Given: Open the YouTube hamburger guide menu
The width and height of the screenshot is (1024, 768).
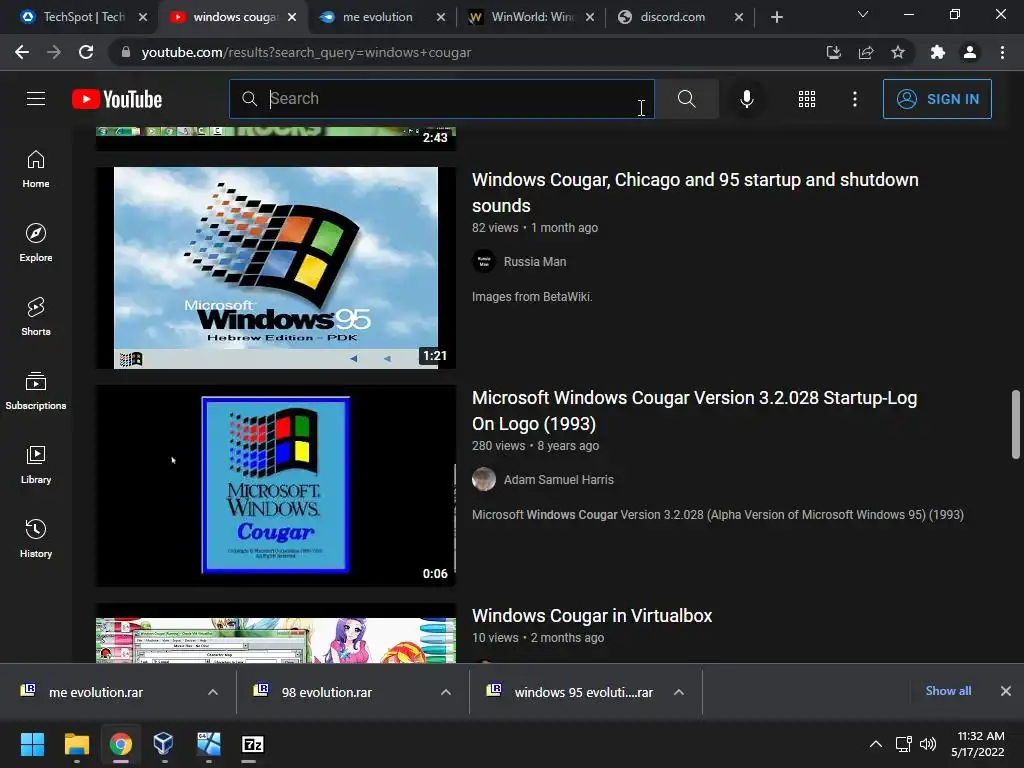Looking at the screenshot, I should click(36, 99).
